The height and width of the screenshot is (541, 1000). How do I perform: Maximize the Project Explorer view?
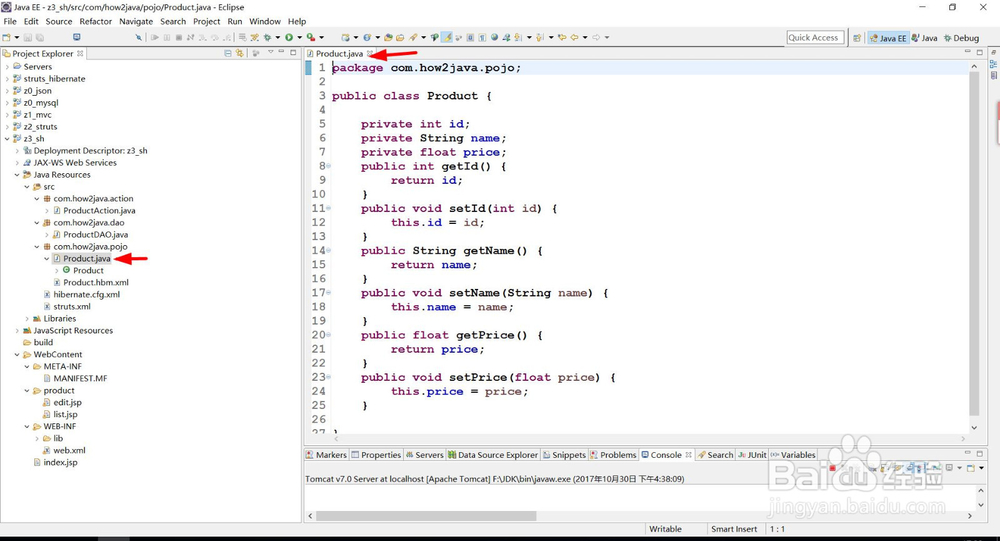point(293,52)
